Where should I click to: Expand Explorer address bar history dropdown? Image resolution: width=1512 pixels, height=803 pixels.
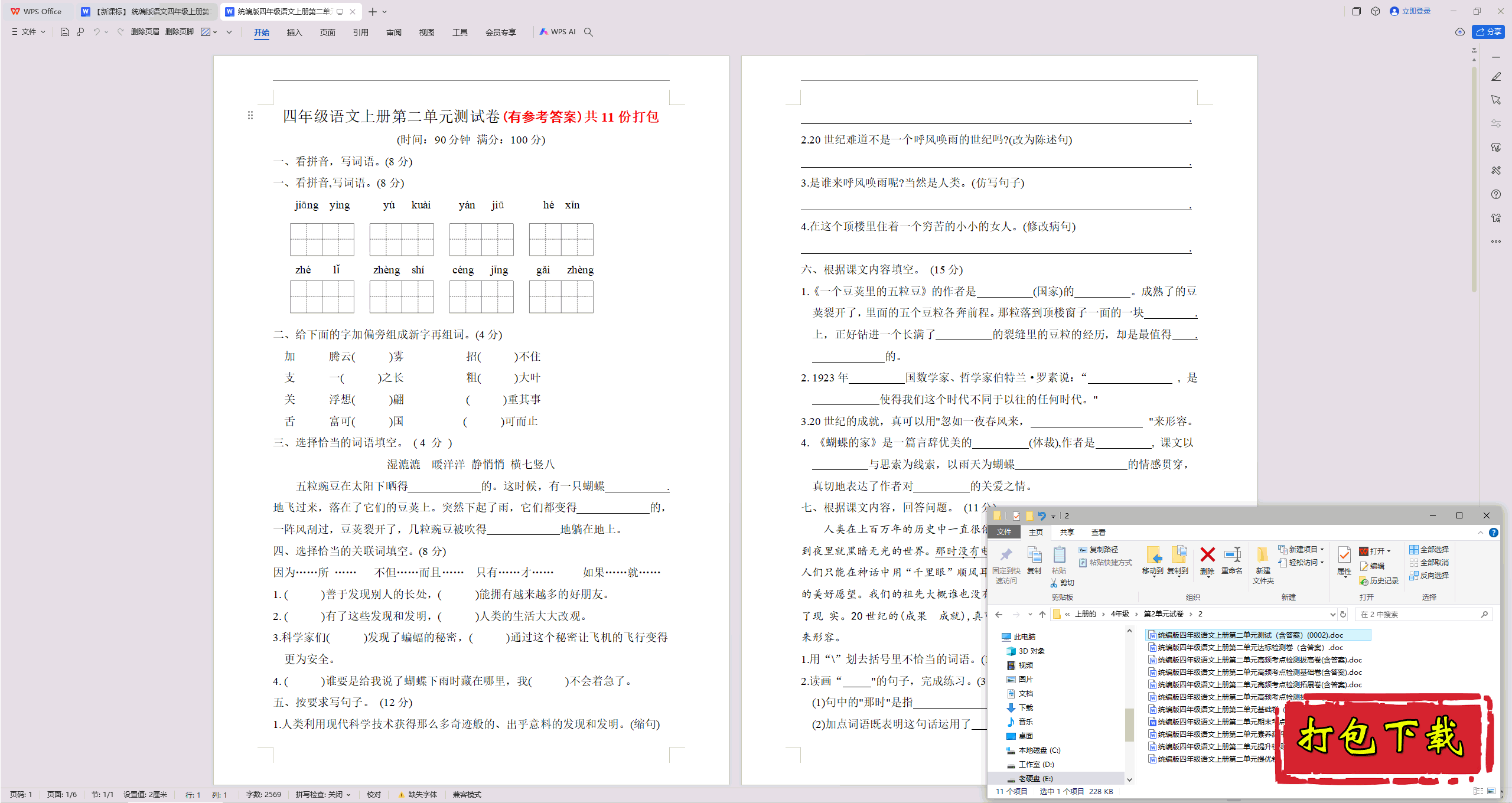click(x=1332, y=615)
